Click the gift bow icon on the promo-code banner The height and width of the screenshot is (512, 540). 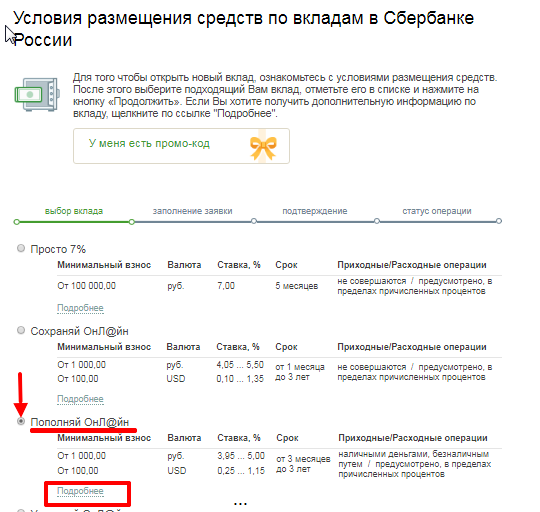coord(263,147)
